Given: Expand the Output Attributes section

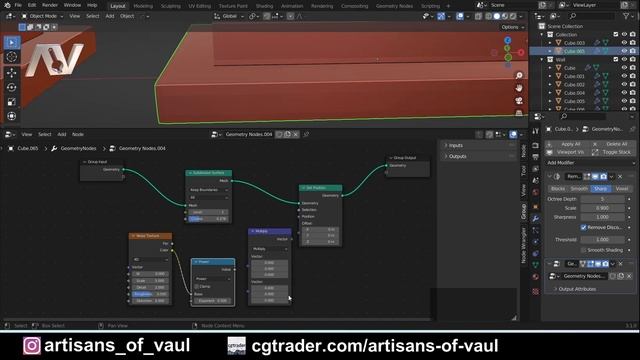Looking at the screenshot, I should click(576, 289).
